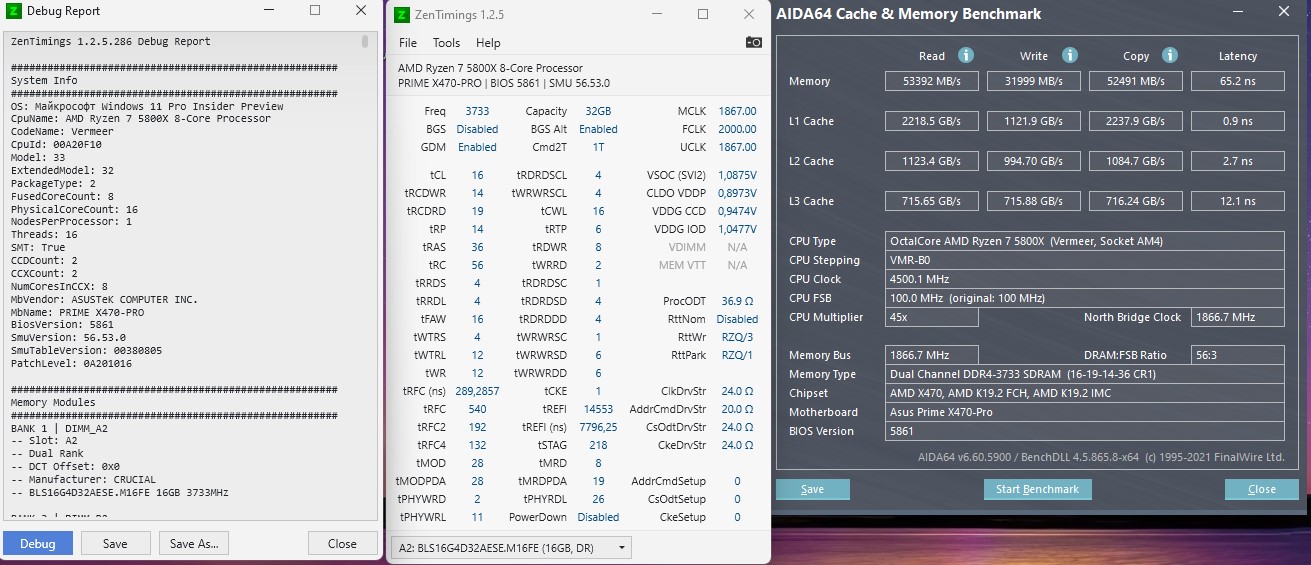Click the Capacity value 32GB
Screen dimensions: 1311x565
pos(598,111)
